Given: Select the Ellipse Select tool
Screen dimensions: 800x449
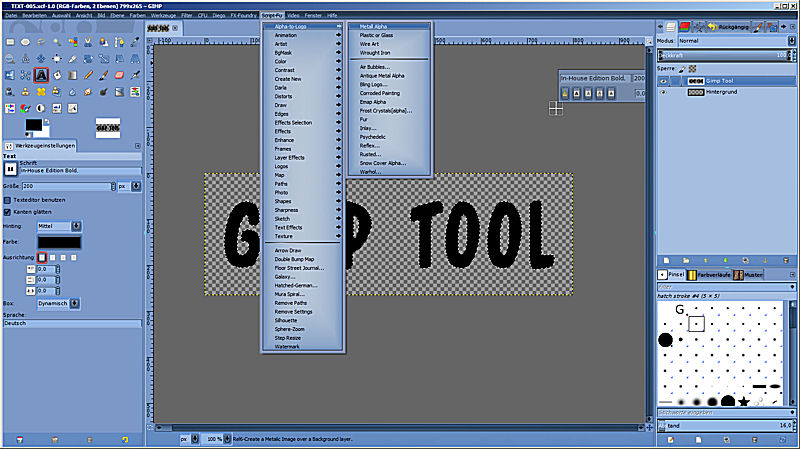Looking at the screenshot, I should click(26, 42).
